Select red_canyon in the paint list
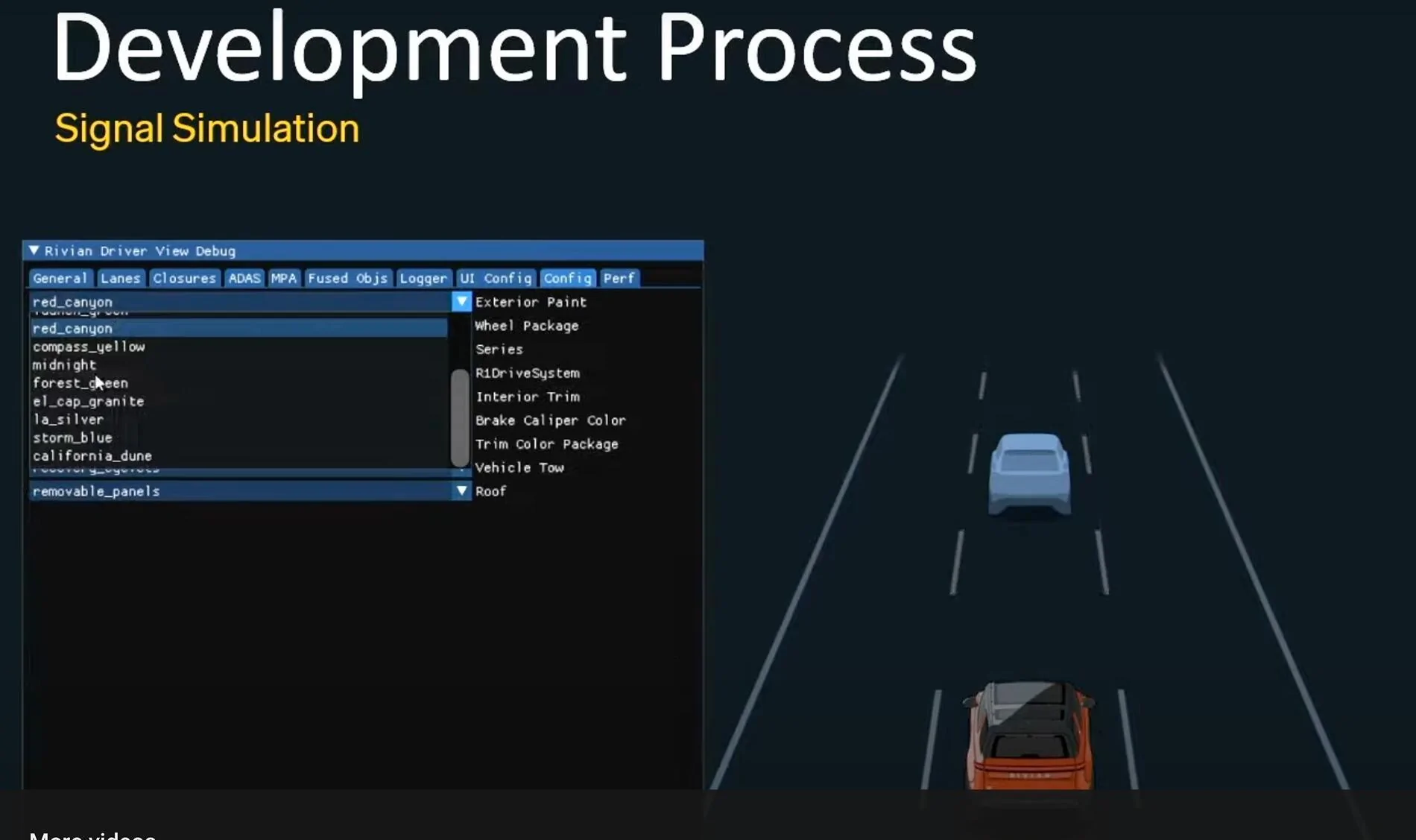The width and height of the screenshot is (1416, 840). [x=238, y=328]
